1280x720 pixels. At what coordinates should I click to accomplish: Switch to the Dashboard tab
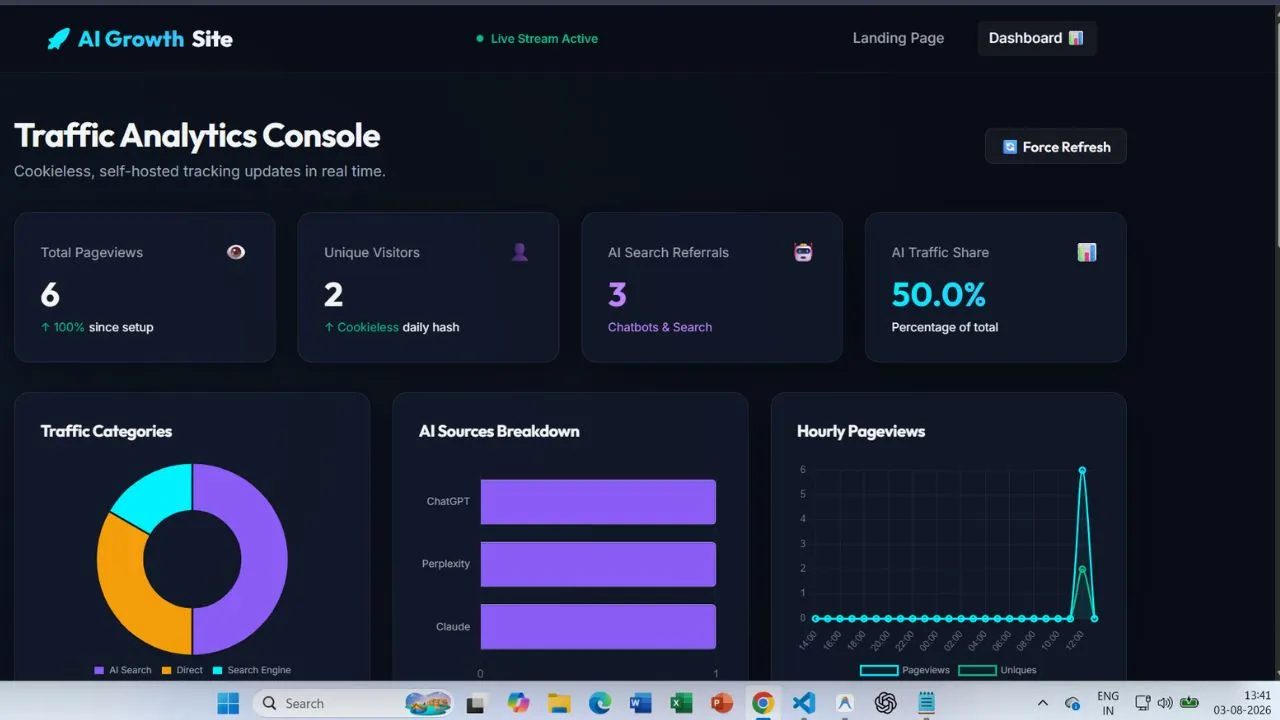coord(1036,38)
